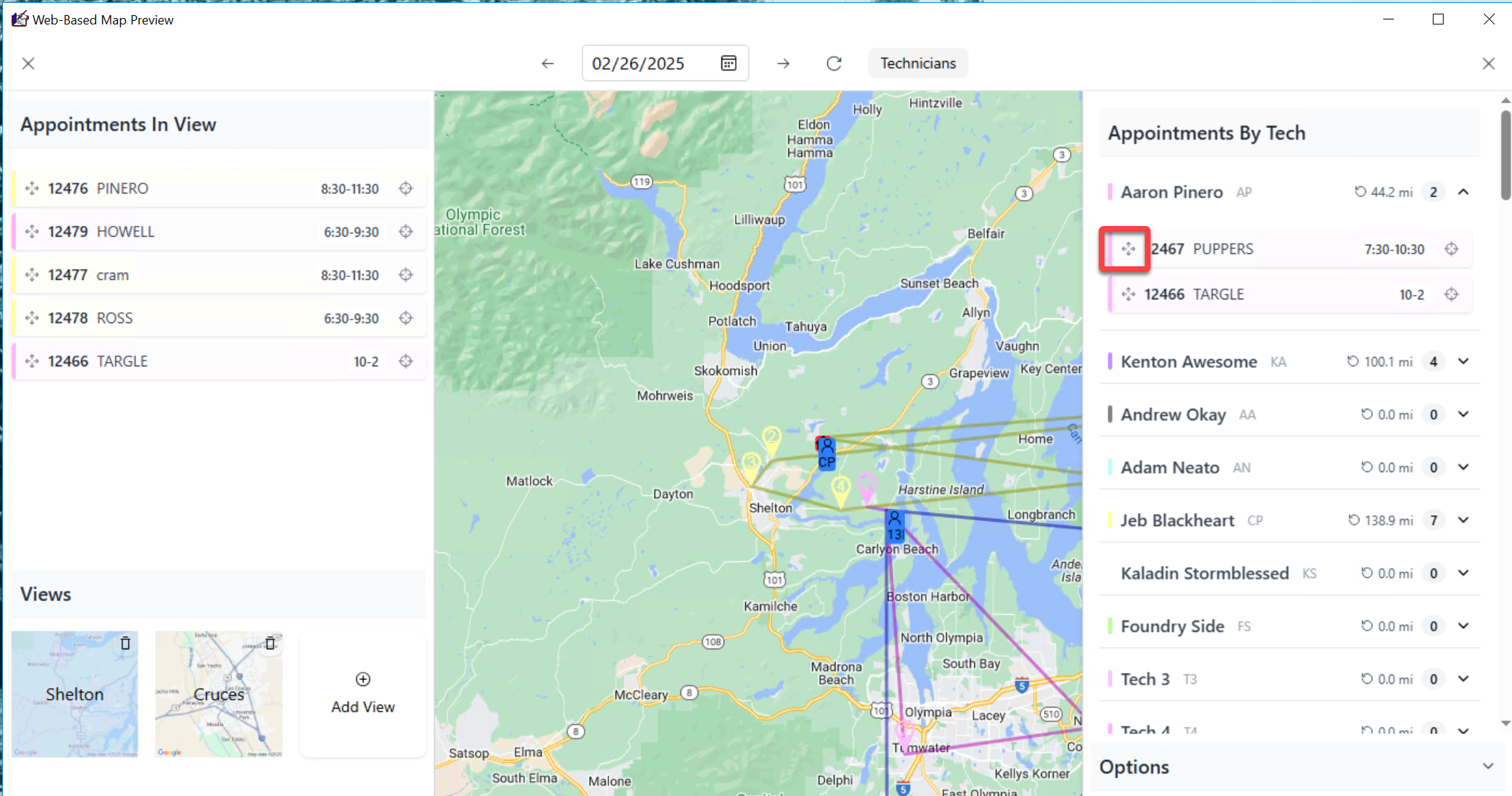Click Jeb Blackheart's yellow color bar
This screenshot has height=796, width=1512.
1110,520
